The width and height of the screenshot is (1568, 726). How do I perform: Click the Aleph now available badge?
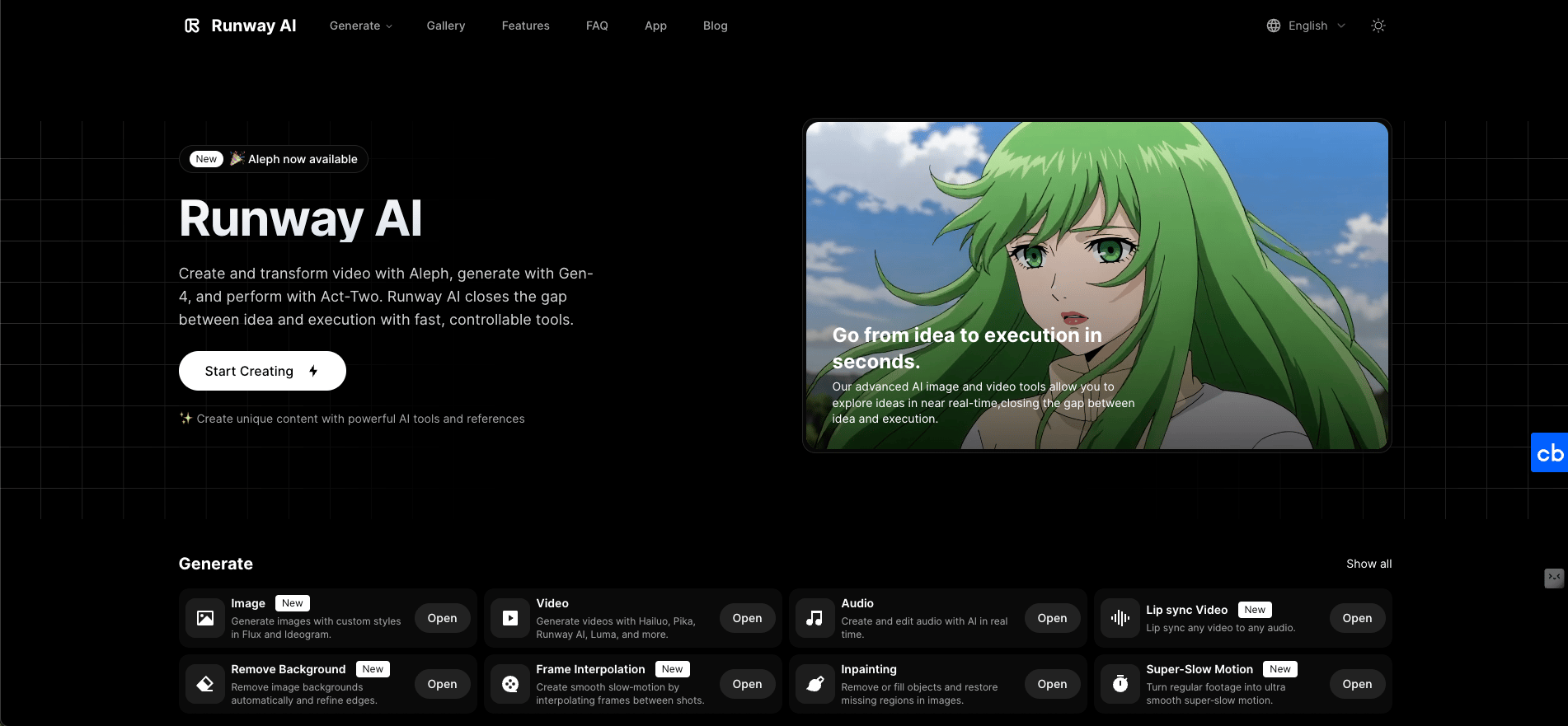(x=274, y=159)
